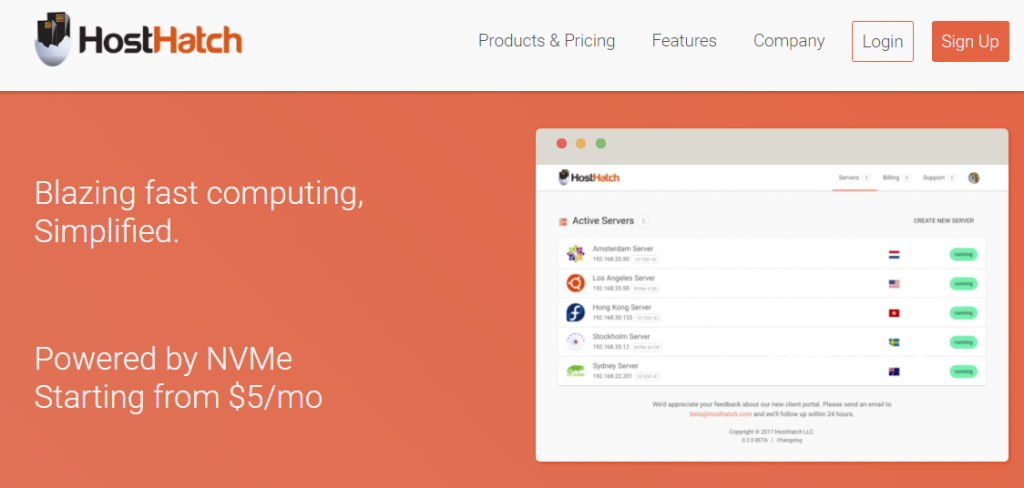Screen dimensions: 1024x488
Task: Click the Sweden flag on Stockholm row
Action: 894,342
